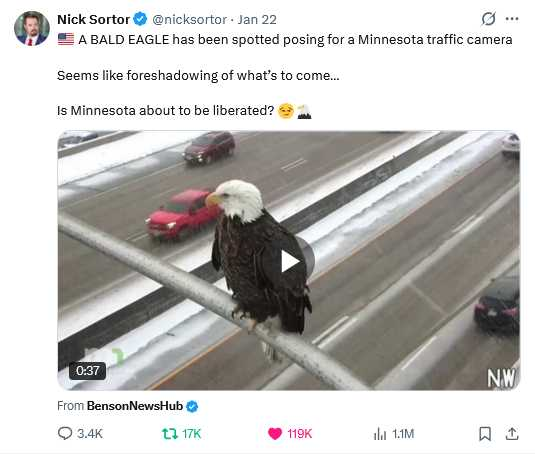Screen dimensions: 535x454
Task: Repost this tweet with retweet icon
Action: coord(170,434)
